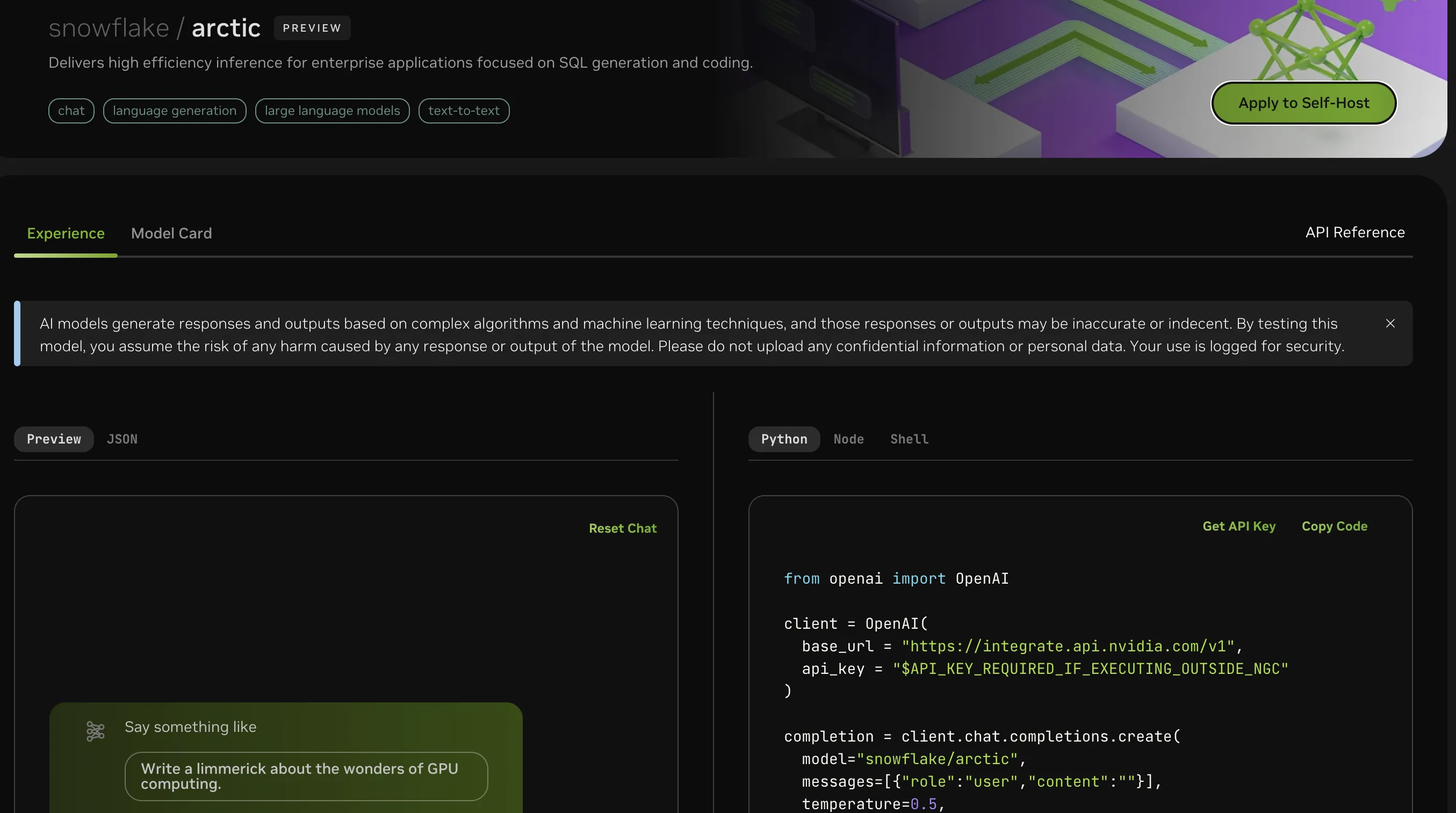Select the 'language generation' tag
The image size is (1456, 813).
point(175,111)
